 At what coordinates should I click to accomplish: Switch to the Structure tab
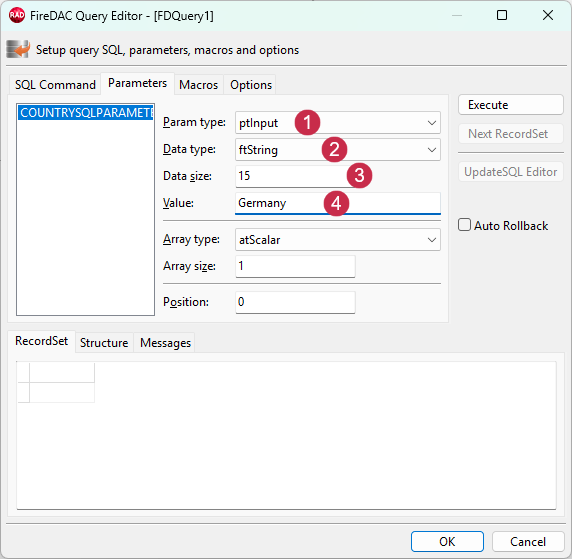(x=104, y=343)
